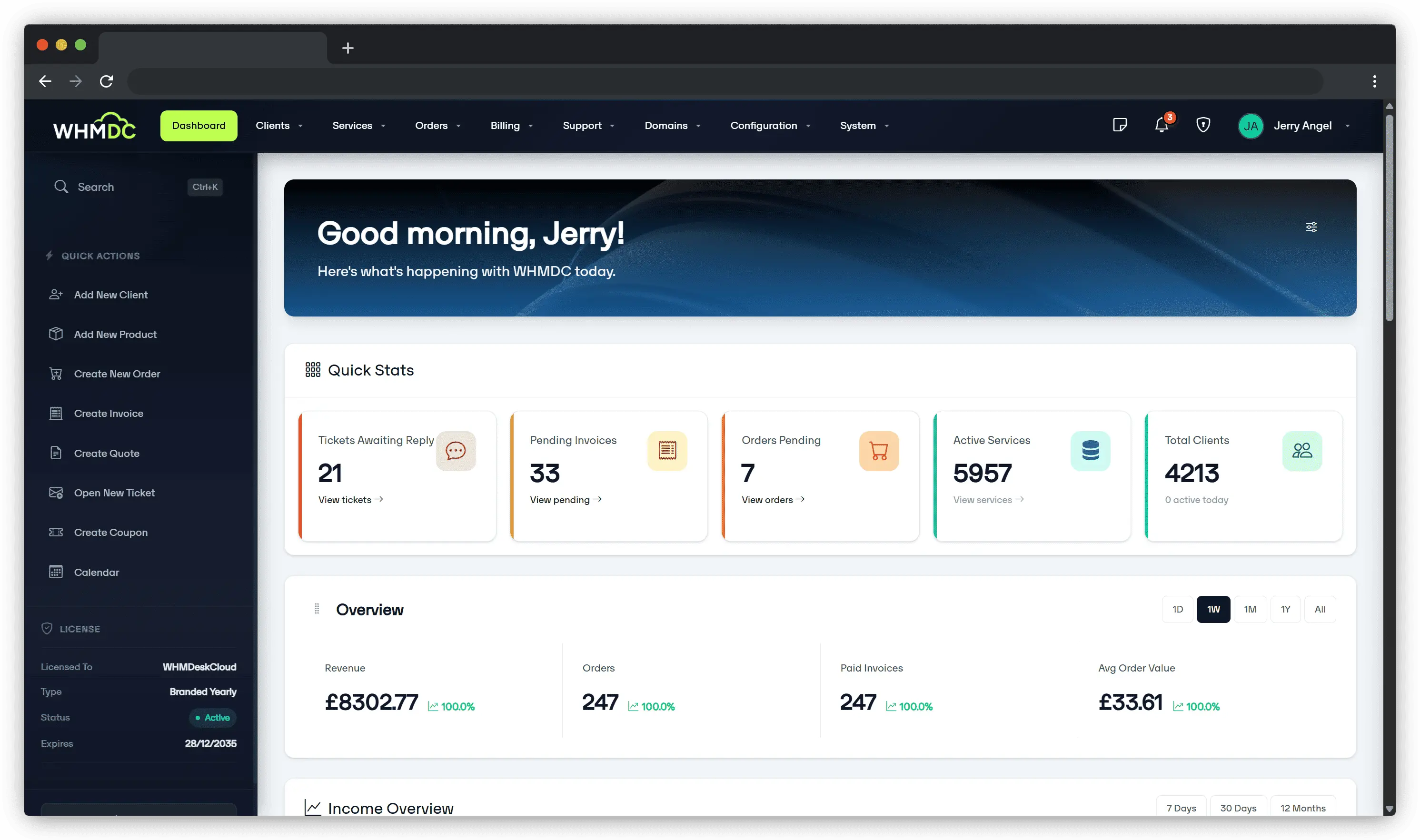The height and width of the screenshot is (840, 1420).
Task: Open the notifications bell
Action: (x=1161, y=126)
